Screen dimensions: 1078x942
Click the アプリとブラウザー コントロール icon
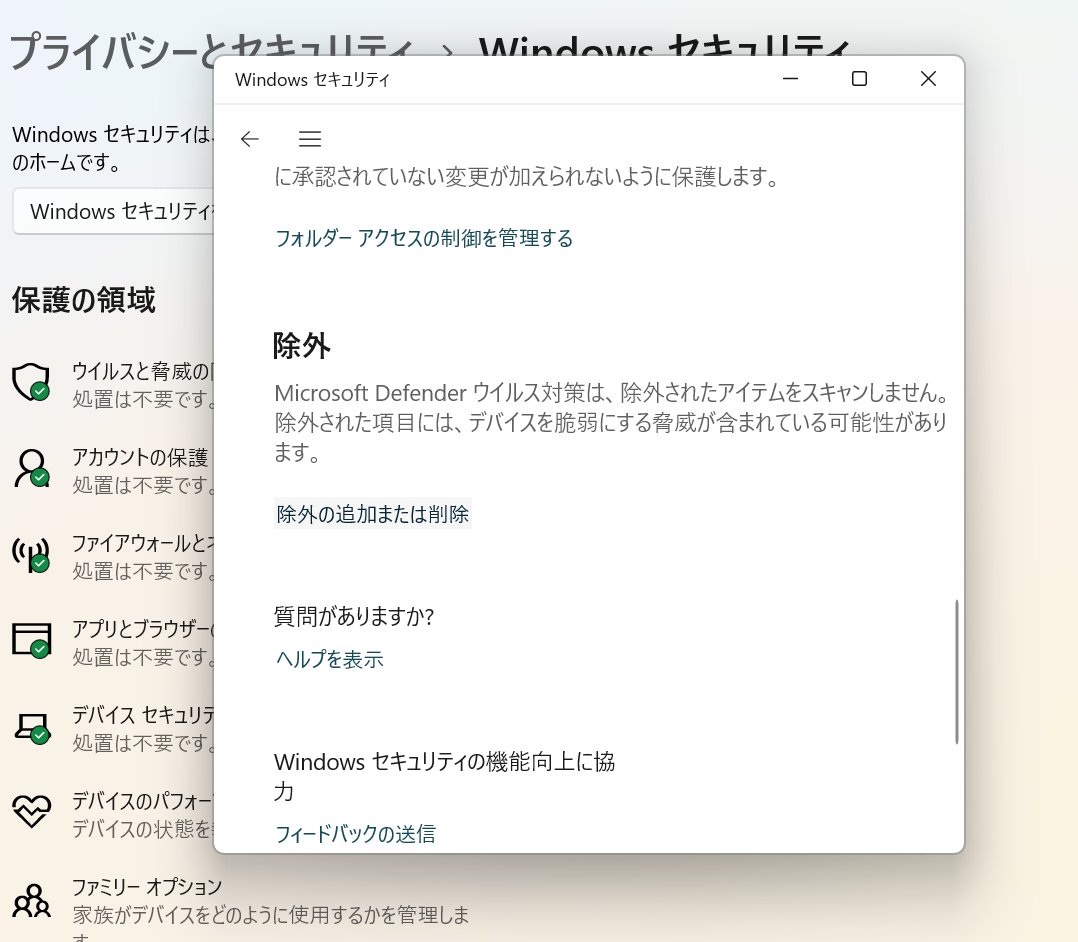coord(32,640)
